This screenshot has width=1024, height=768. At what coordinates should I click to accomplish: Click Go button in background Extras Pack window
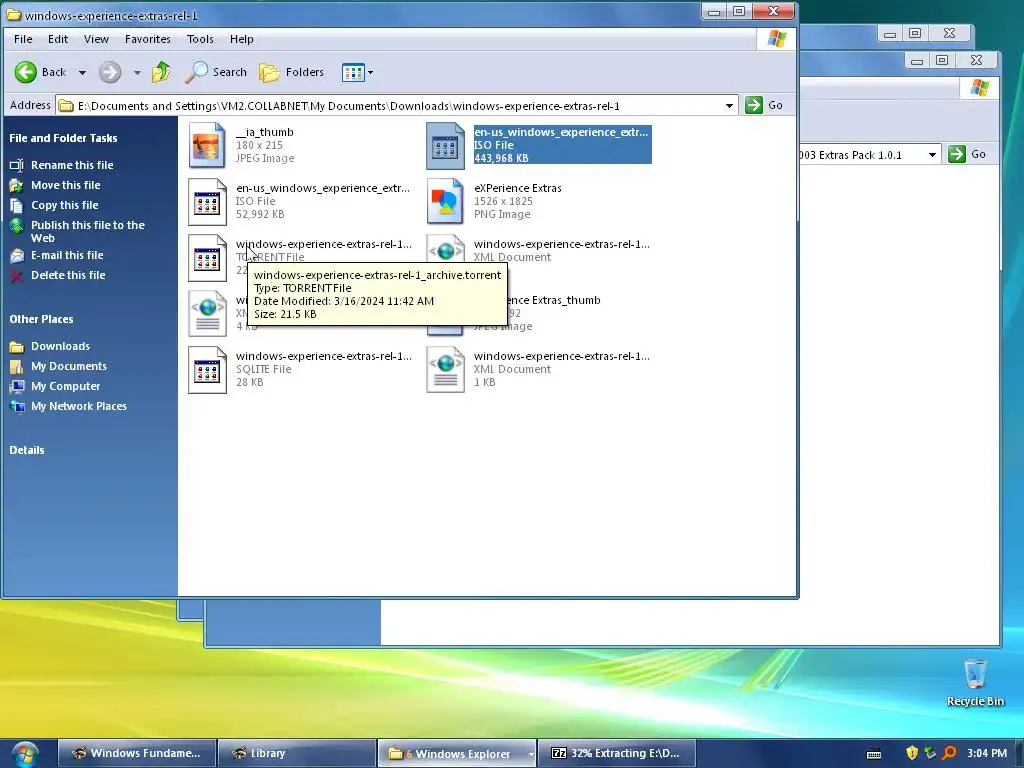pos(967,154)
